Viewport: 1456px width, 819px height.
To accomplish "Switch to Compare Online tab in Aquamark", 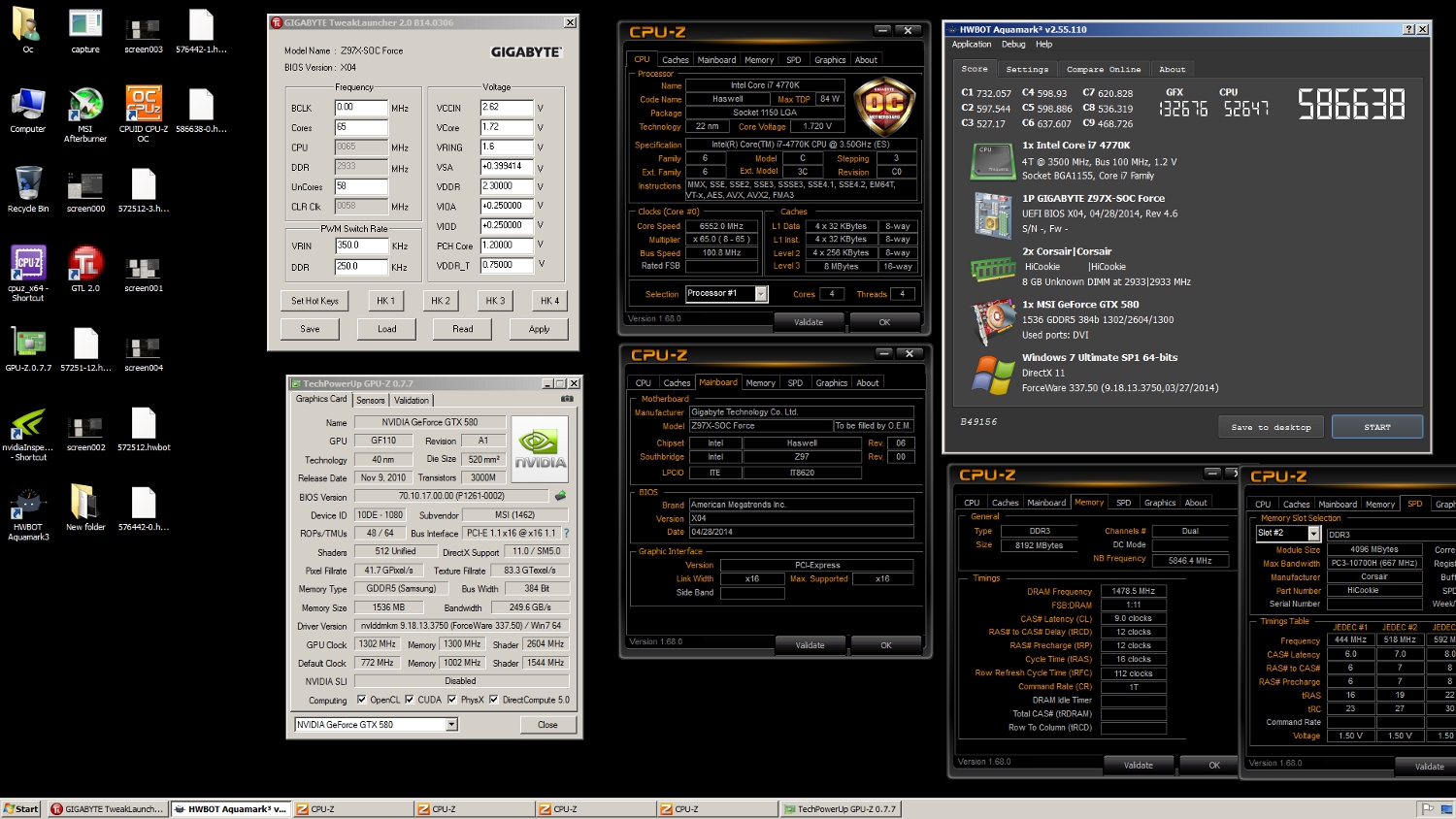I will (1104, 69).
